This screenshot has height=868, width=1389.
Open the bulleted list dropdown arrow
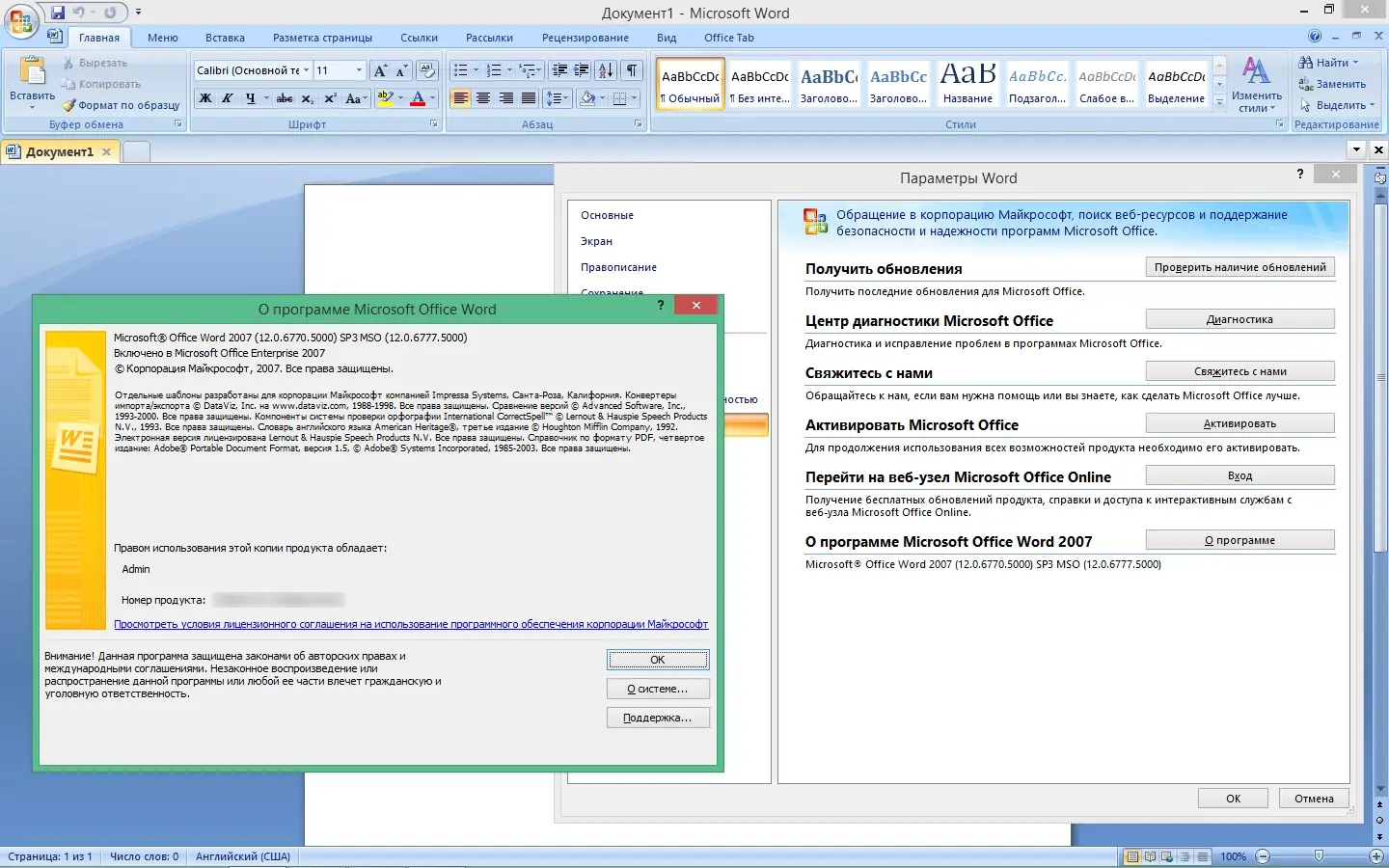pyautogui.click(x=476, y=70)
